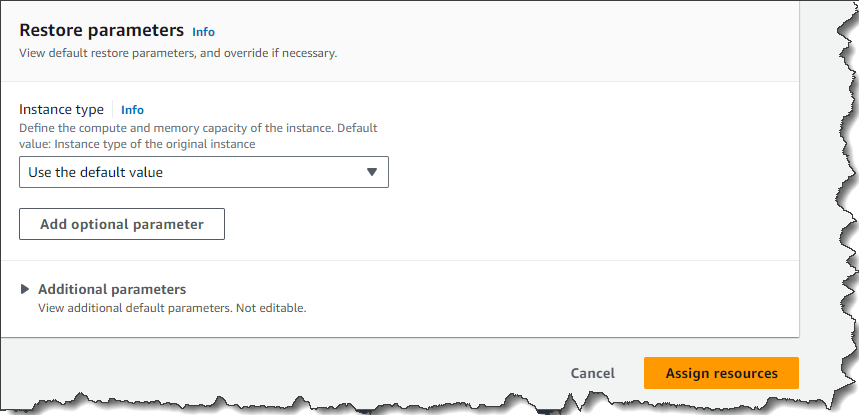859x415 pixels.
Task: Click the orange Assign resources button
Action: pyautogui.click(x=721, y=373)
